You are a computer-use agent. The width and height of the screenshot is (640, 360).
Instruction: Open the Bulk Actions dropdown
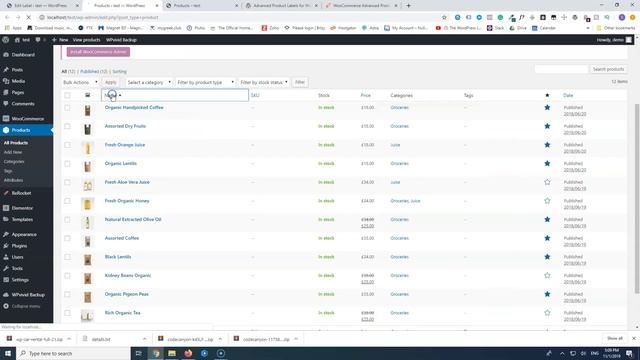[80, 82]
